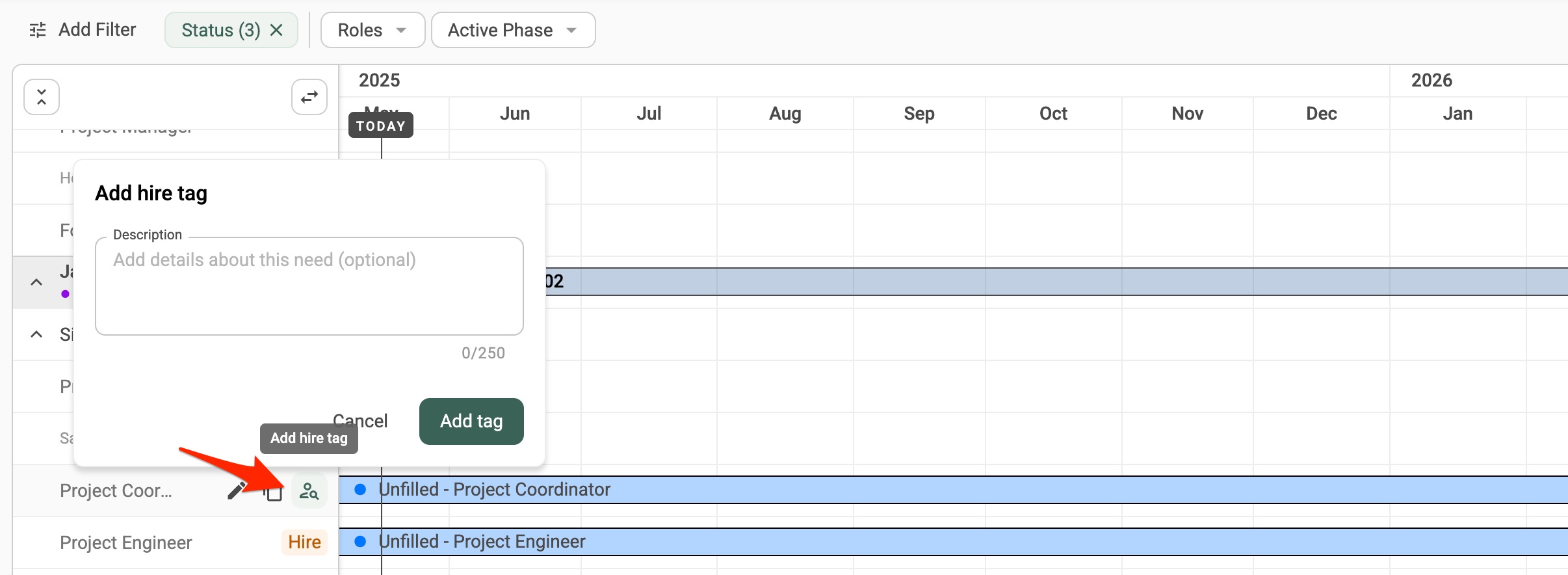Confirm with the Add tag button
Viewport: 1568px width, 575px height.
point(471,421)
